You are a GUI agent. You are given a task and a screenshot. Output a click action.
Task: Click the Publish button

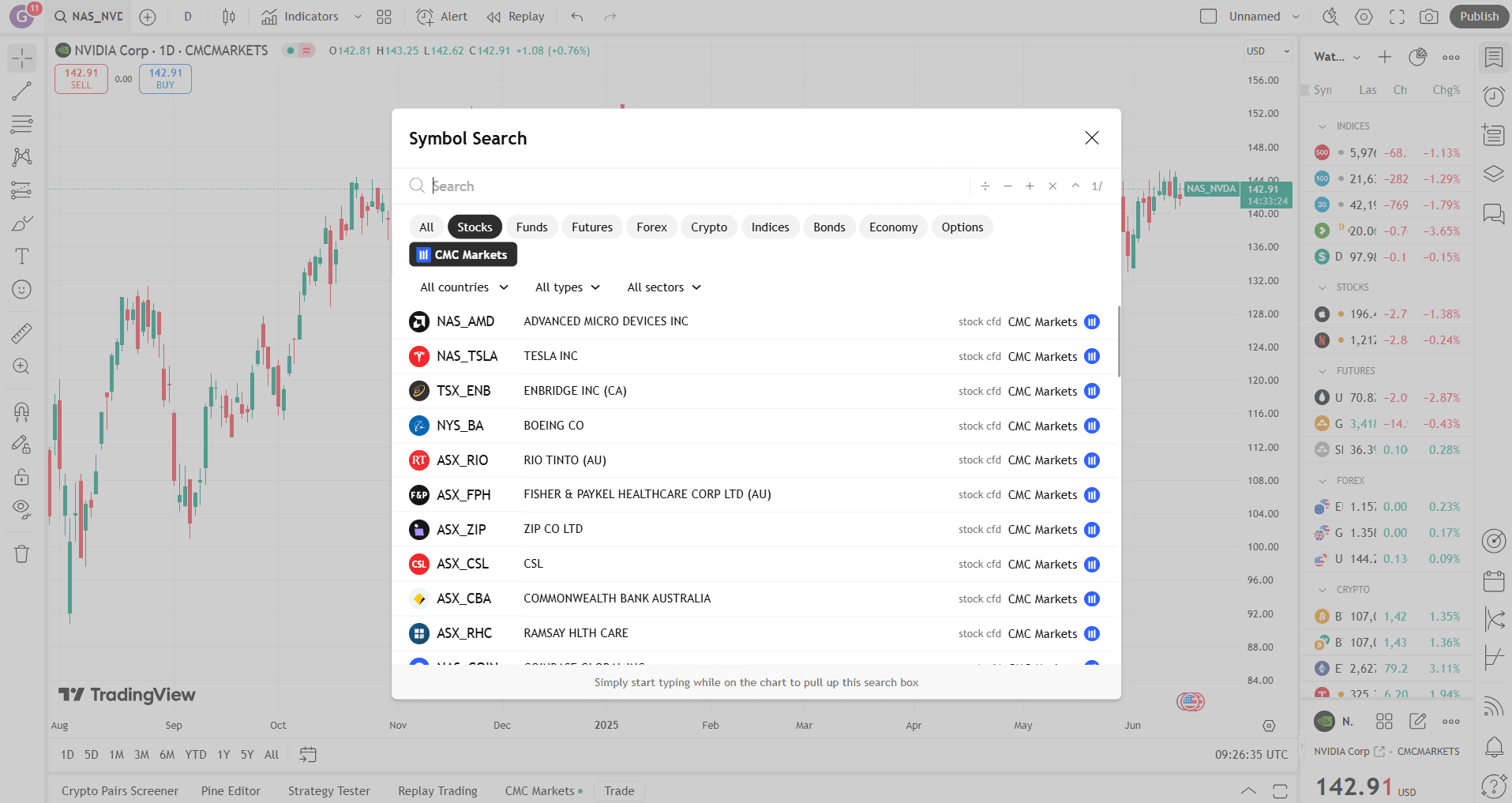click(1479, 17)
